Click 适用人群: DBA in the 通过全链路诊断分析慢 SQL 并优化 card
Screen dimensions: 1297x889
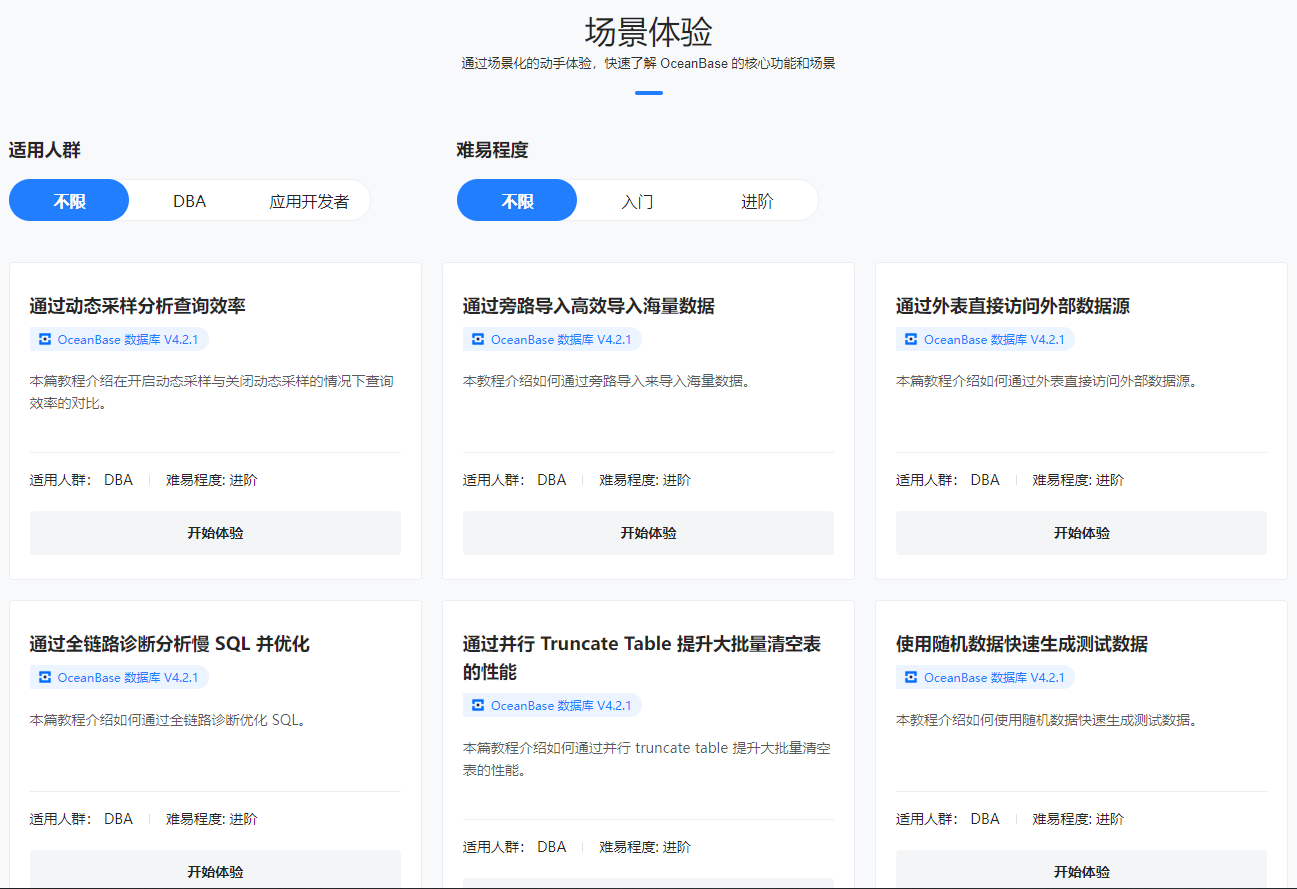pyautogui.click(x=81, y=819)
